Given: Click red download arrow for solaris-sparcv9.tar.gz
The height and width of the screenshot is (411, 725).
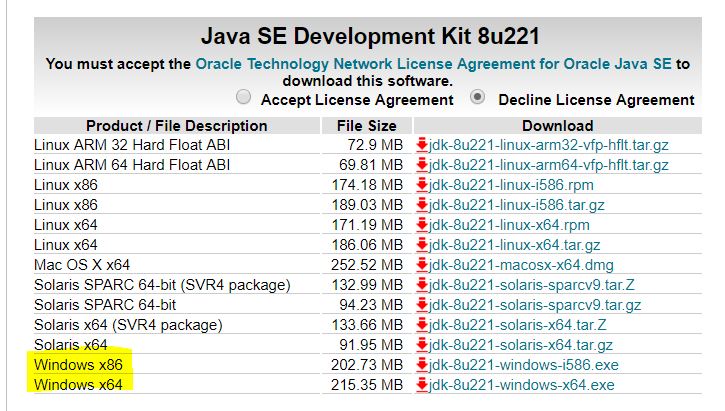Looking at the screenshot, I should click(x=422, y=305).
